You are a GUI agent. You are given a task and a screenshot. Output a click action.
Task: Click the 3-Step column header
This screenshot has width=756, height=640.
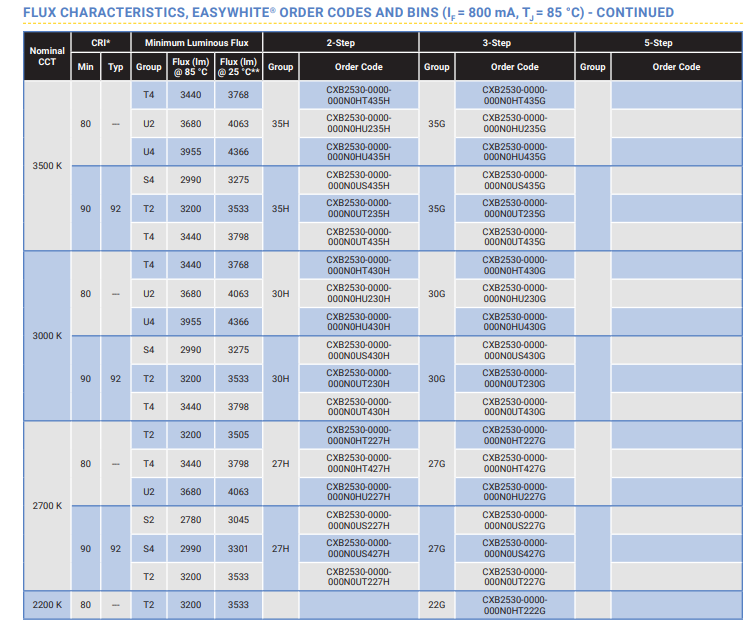pyautogui.click(x=497, y=42)
